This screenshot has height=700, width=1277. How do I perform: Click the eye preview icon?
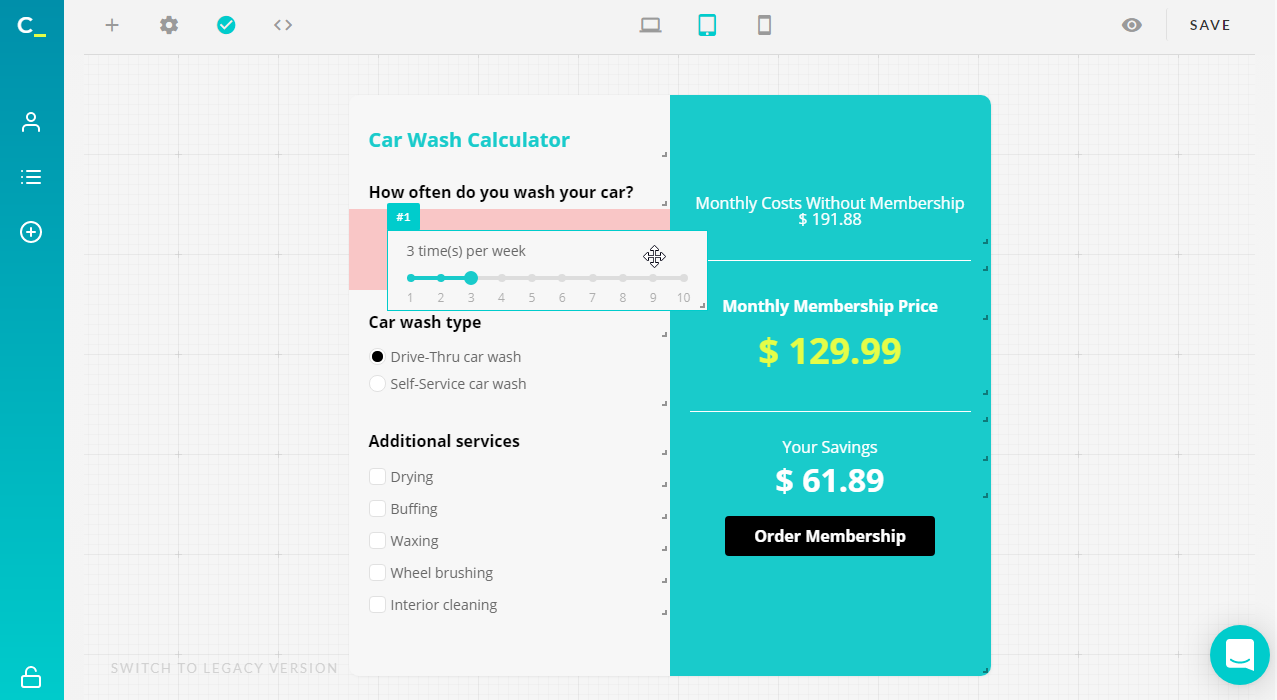point(1131,24)
